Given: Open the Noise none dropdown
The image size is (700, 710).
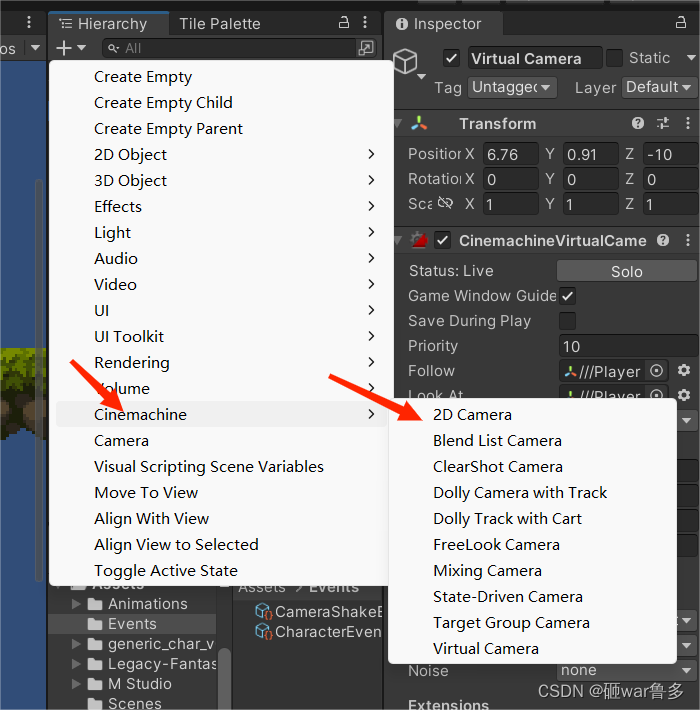Looking at the screenshot, I should tap(627, 670).
